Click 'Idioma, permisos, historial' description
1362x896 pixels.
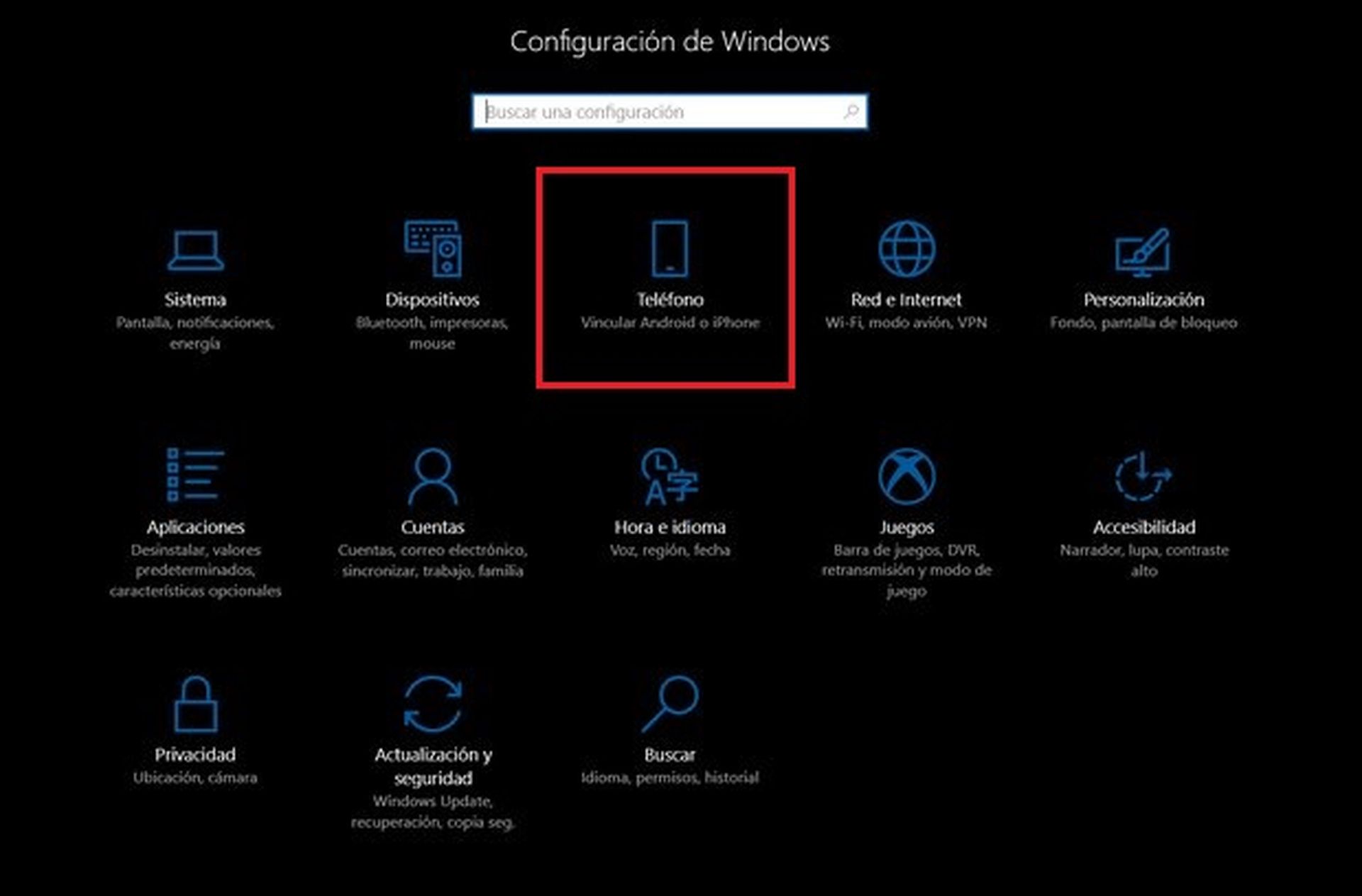coord(670,778)
